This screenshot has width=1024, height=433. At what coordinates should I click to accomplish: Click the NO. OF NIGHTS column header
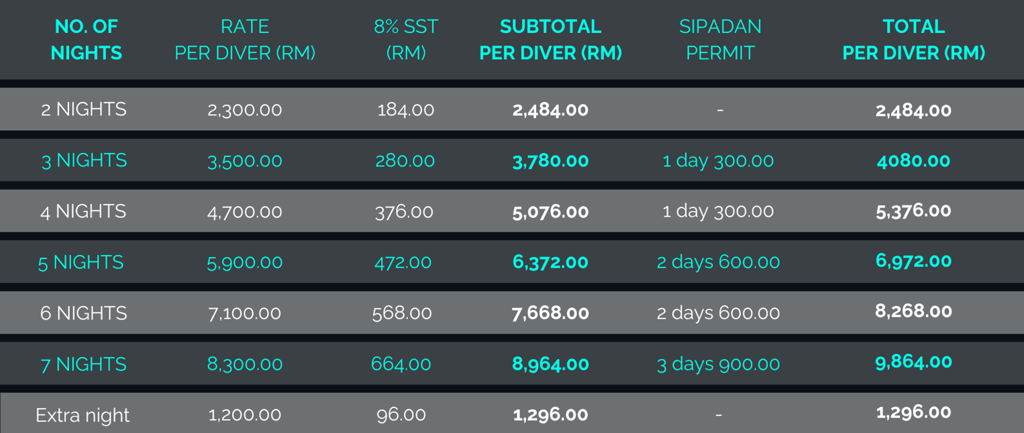[85, 40]
